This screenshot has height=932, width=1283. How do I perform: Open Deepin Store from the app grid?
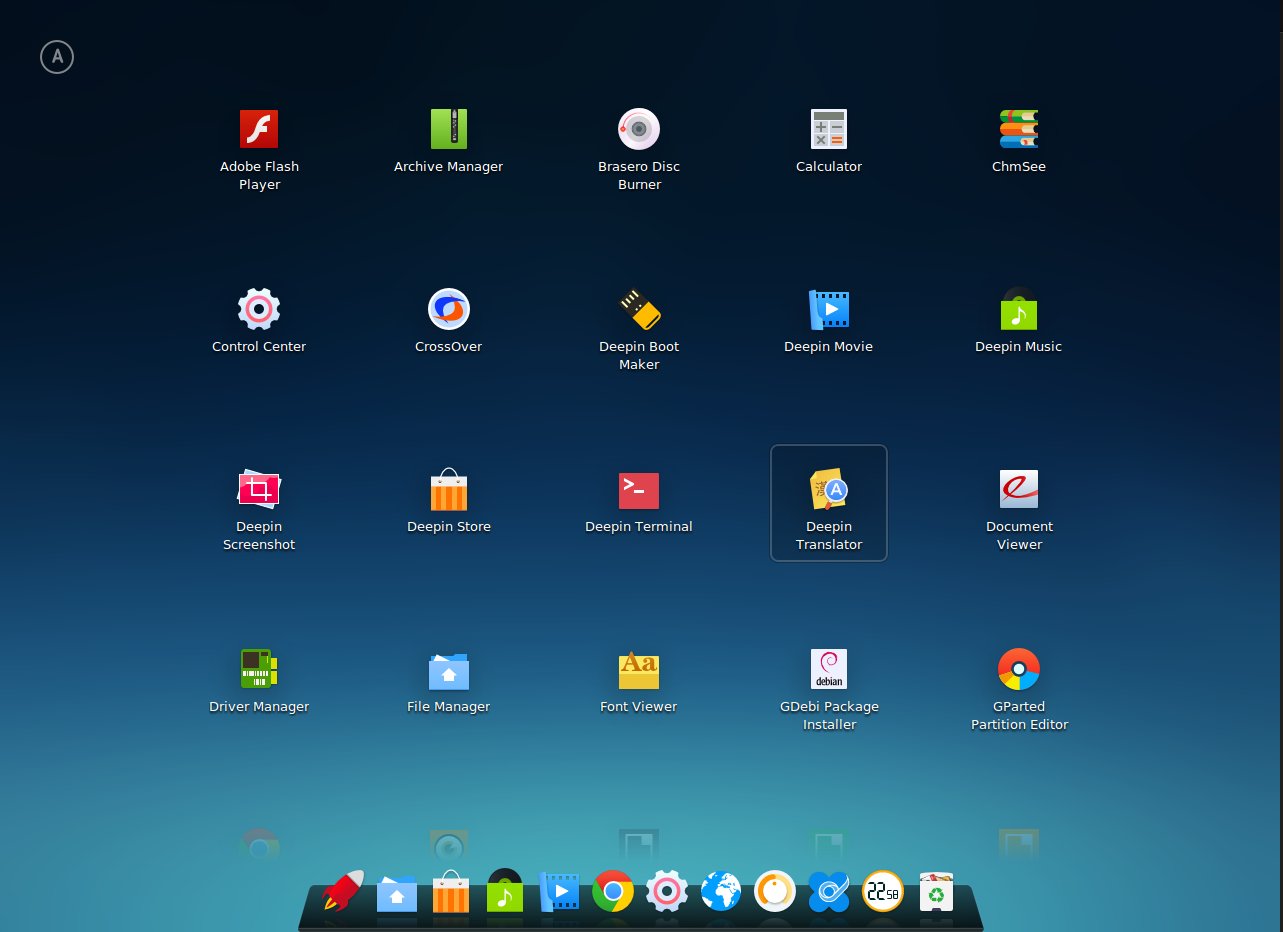pos(449,489)
